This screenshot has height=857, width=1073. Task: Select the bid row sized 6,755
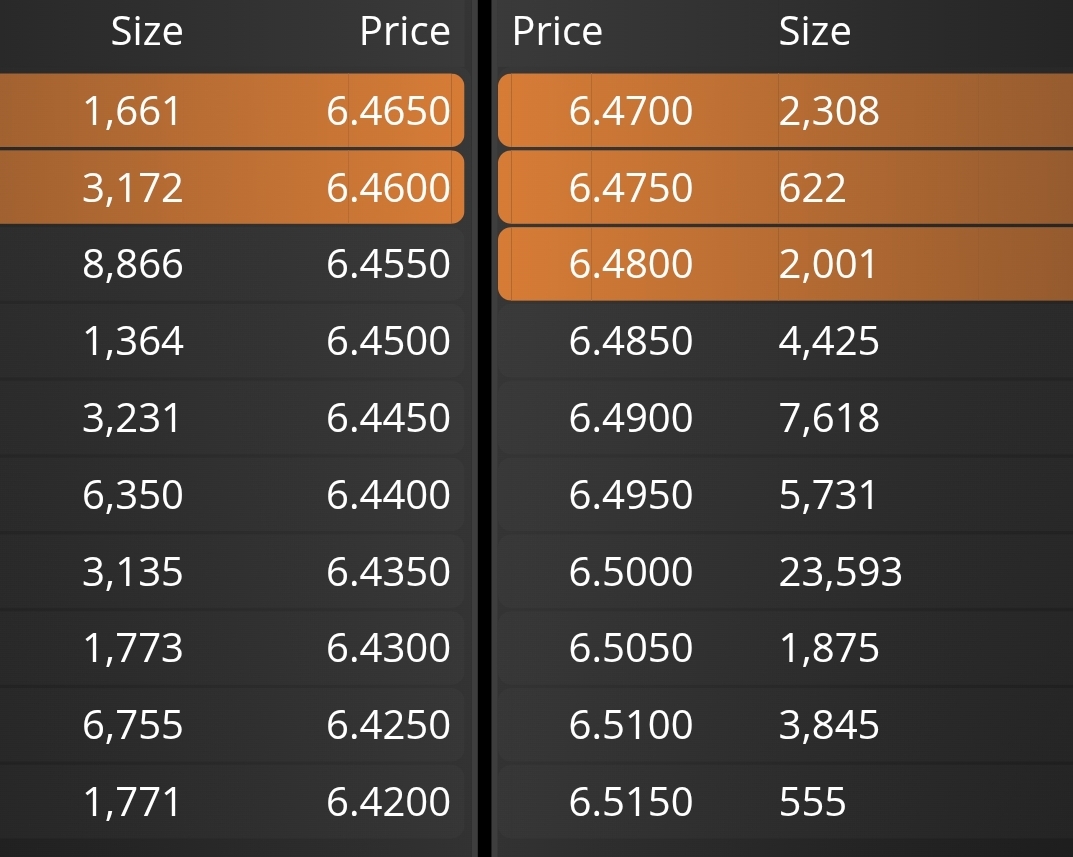(x=232, y=725)
